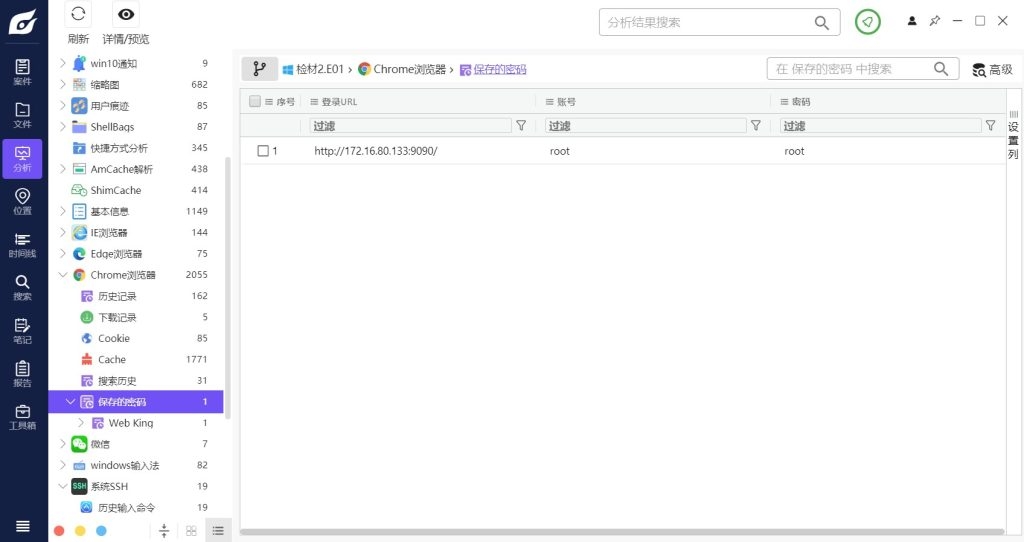
Task: Click the 高级 advanced search button
Action: (992, 69)
